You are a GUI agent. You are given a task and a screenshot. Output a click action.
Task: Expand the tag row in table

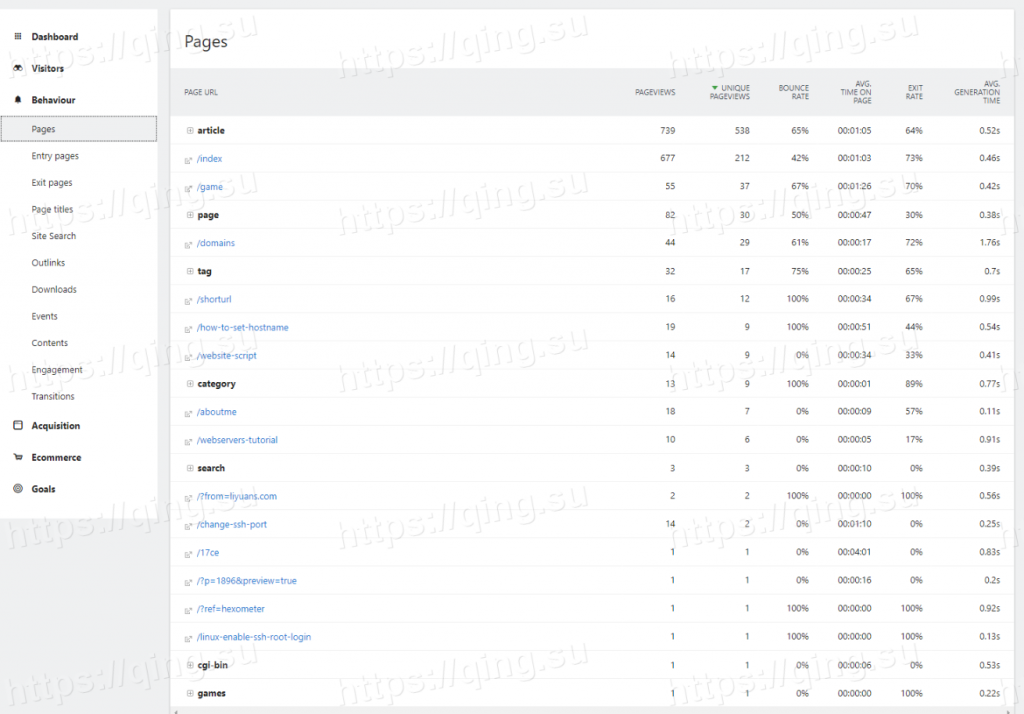click(189, 271)
